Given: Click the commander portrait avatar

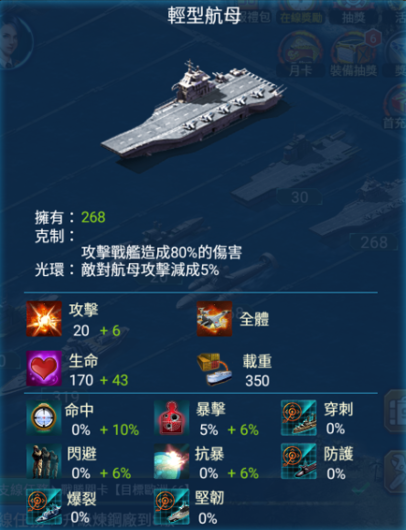Looking at the screenshot, I should (14, 42).
